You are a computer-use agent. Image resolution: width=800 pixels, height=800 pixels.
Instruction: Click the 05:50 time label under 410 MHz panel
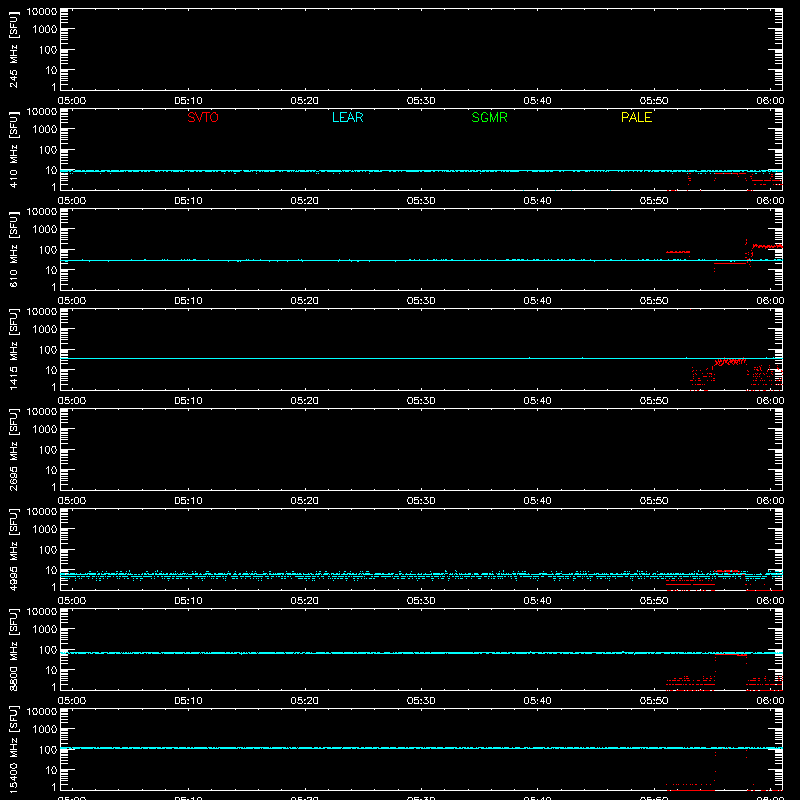654,201
